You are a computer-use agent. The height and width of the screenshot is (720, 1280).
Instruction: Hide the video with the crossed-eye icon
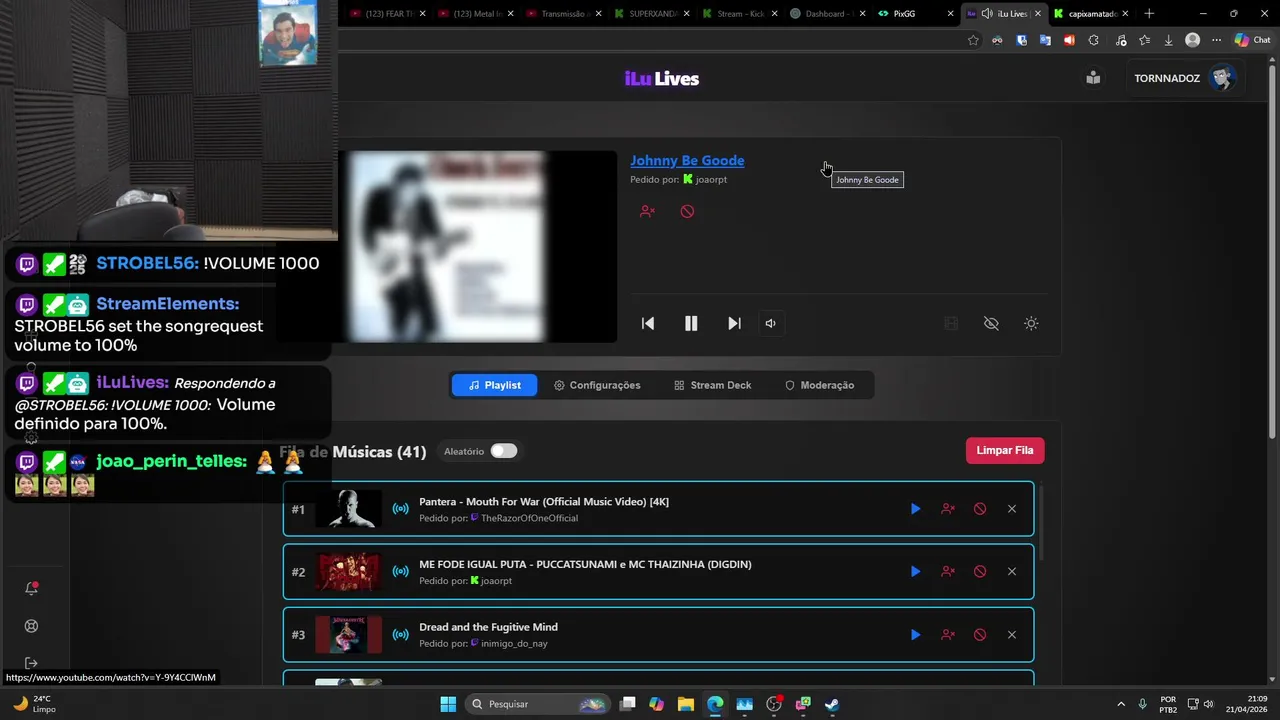(x=991, y=323)
